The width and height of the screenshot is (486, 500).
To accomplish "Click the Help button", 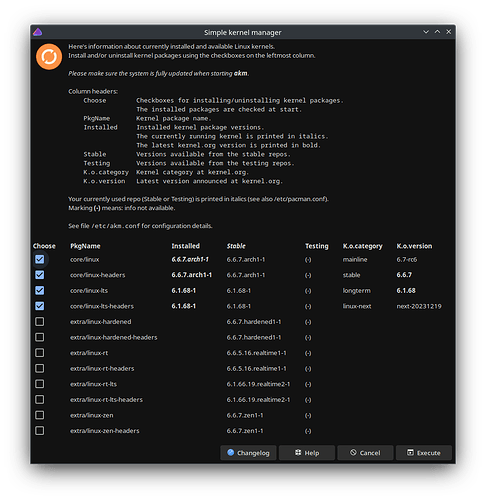I will pyautogui.click(x=307, y=453).
